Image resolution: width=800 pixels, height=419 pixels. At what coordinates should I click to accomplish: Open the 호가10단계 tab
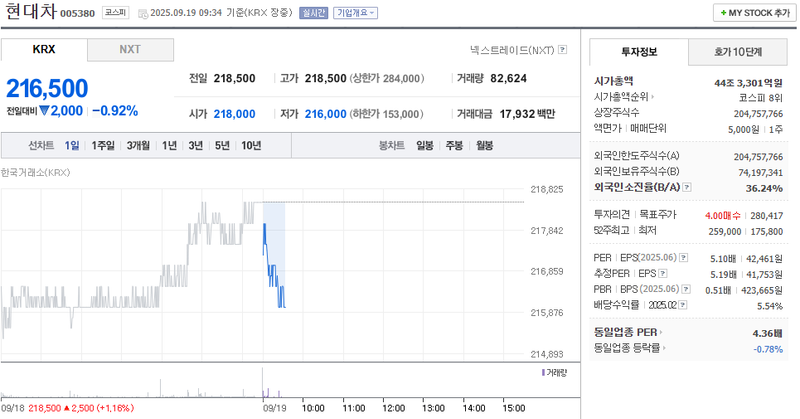pos(738,52)
